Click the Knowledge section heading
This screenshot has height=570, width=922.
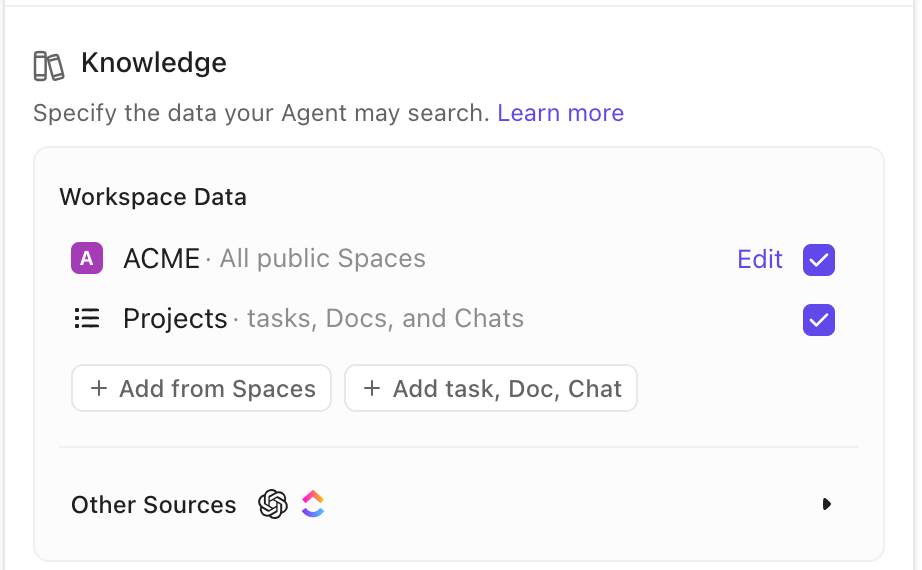click(x=153, y=63)
